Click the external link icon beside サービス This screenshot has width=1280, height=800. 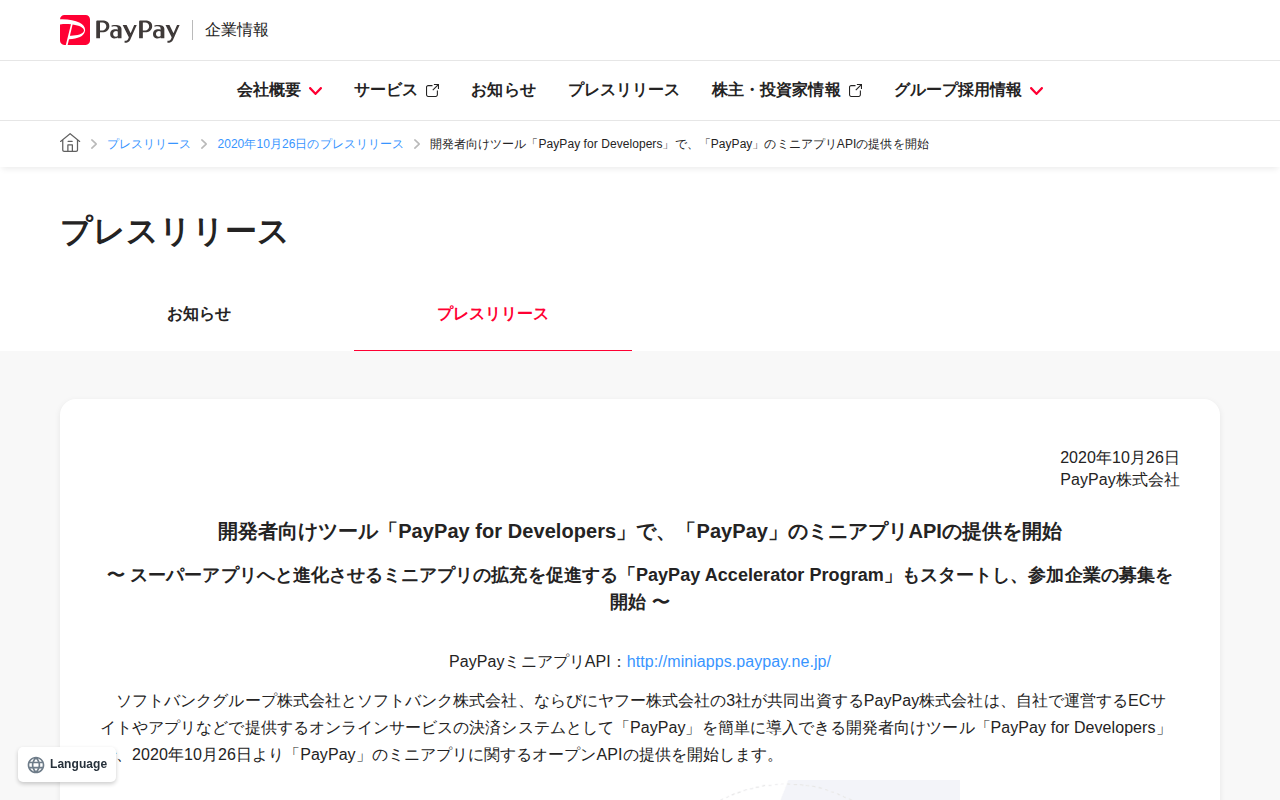[x=432, y=90]
